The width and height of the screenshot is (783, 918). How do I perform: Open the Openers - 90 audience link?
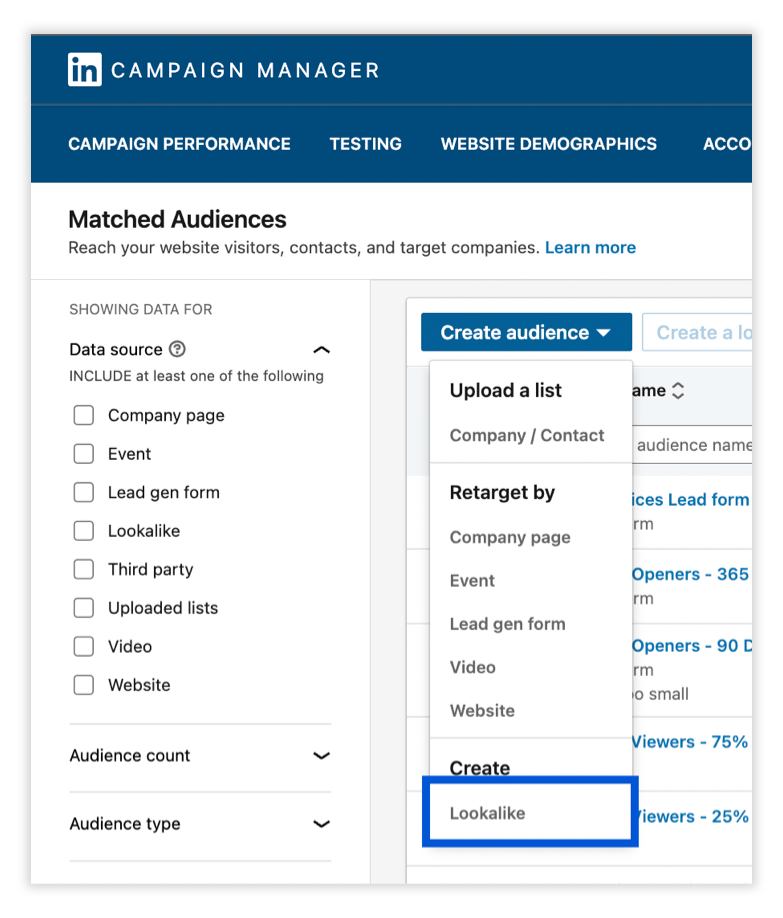click(x=692, y=646)
